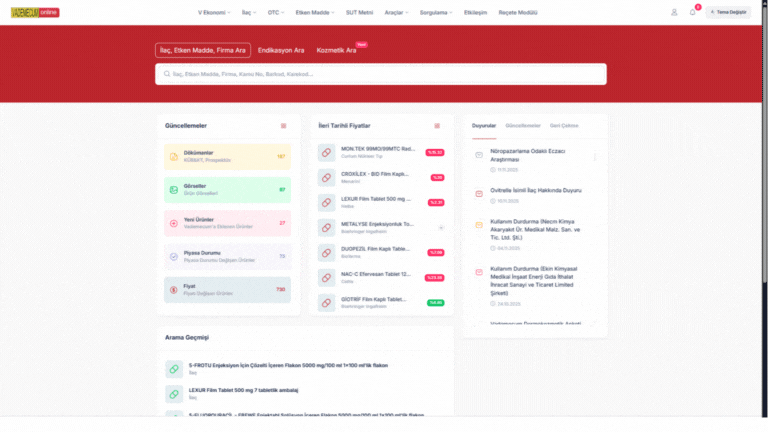Click the Vademecum online logo
Image resolution: width=768 pixels, height=432 pixels.
[34, 12]
